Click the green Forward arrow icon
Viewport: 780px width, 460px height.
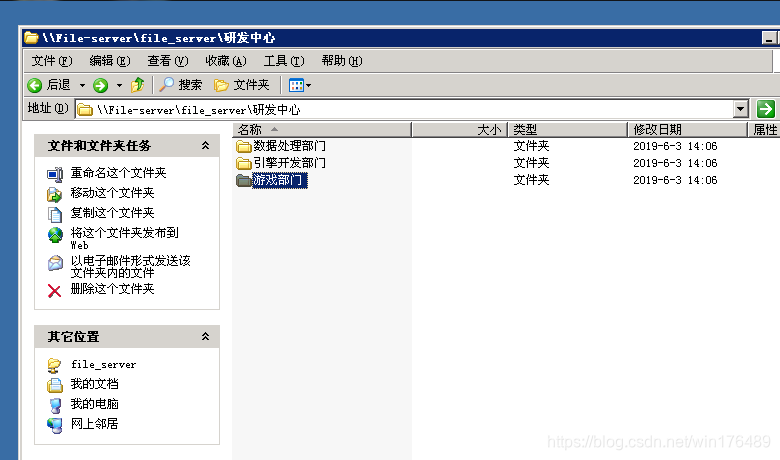point(100,86)
